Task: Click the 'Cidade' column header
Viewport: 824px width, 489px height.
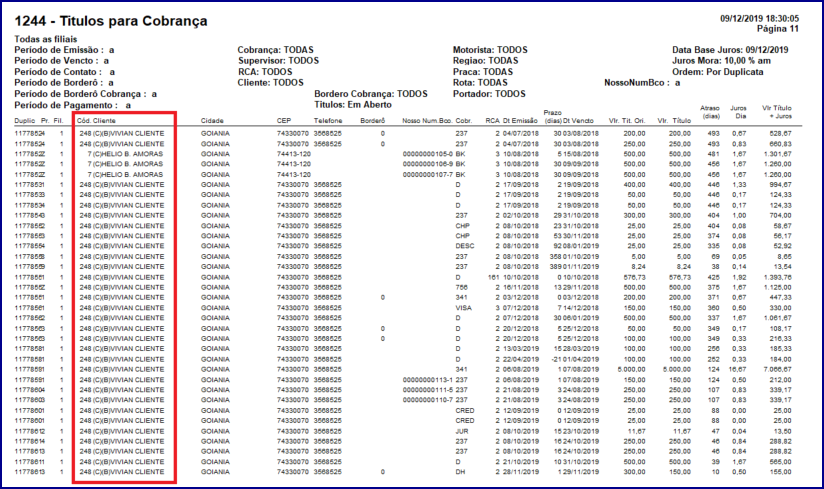Action: click(x=212, y=121)
